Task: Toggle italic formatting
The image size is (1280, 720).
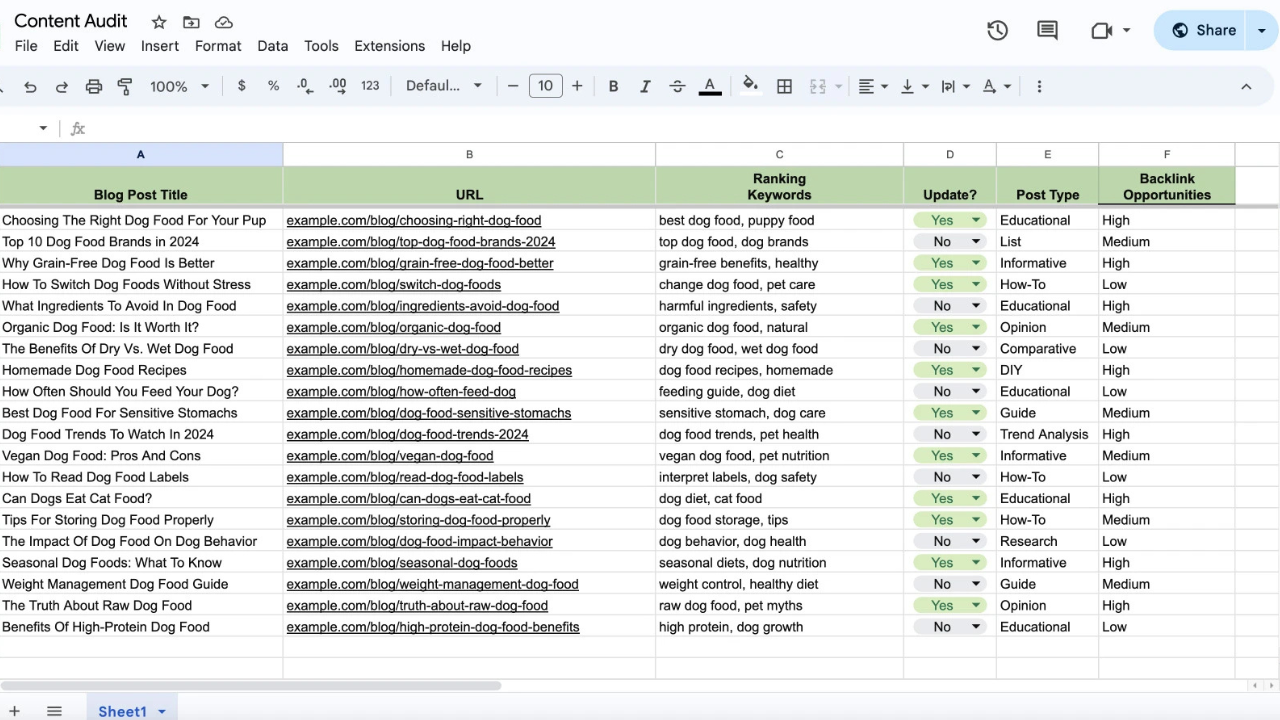Action: (645, 86)
